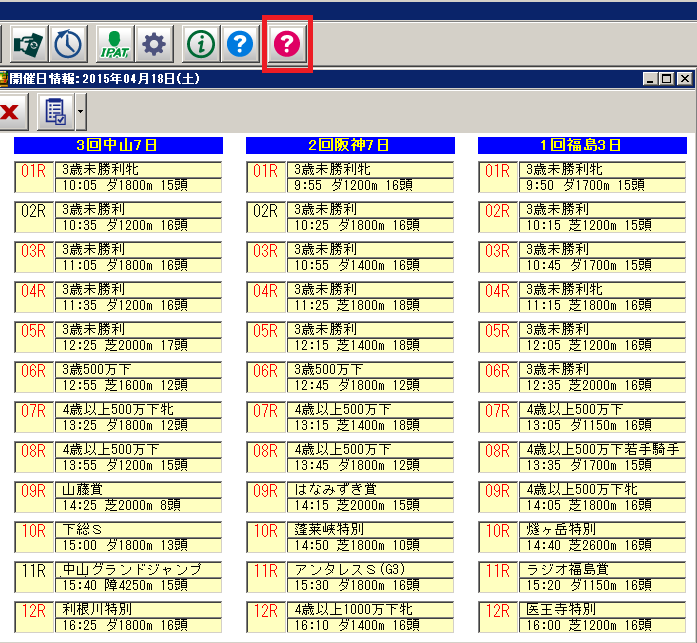This screenshot has height=643, width=697.
Task: Click the checklist document icon
Action: tap(56, 112)
